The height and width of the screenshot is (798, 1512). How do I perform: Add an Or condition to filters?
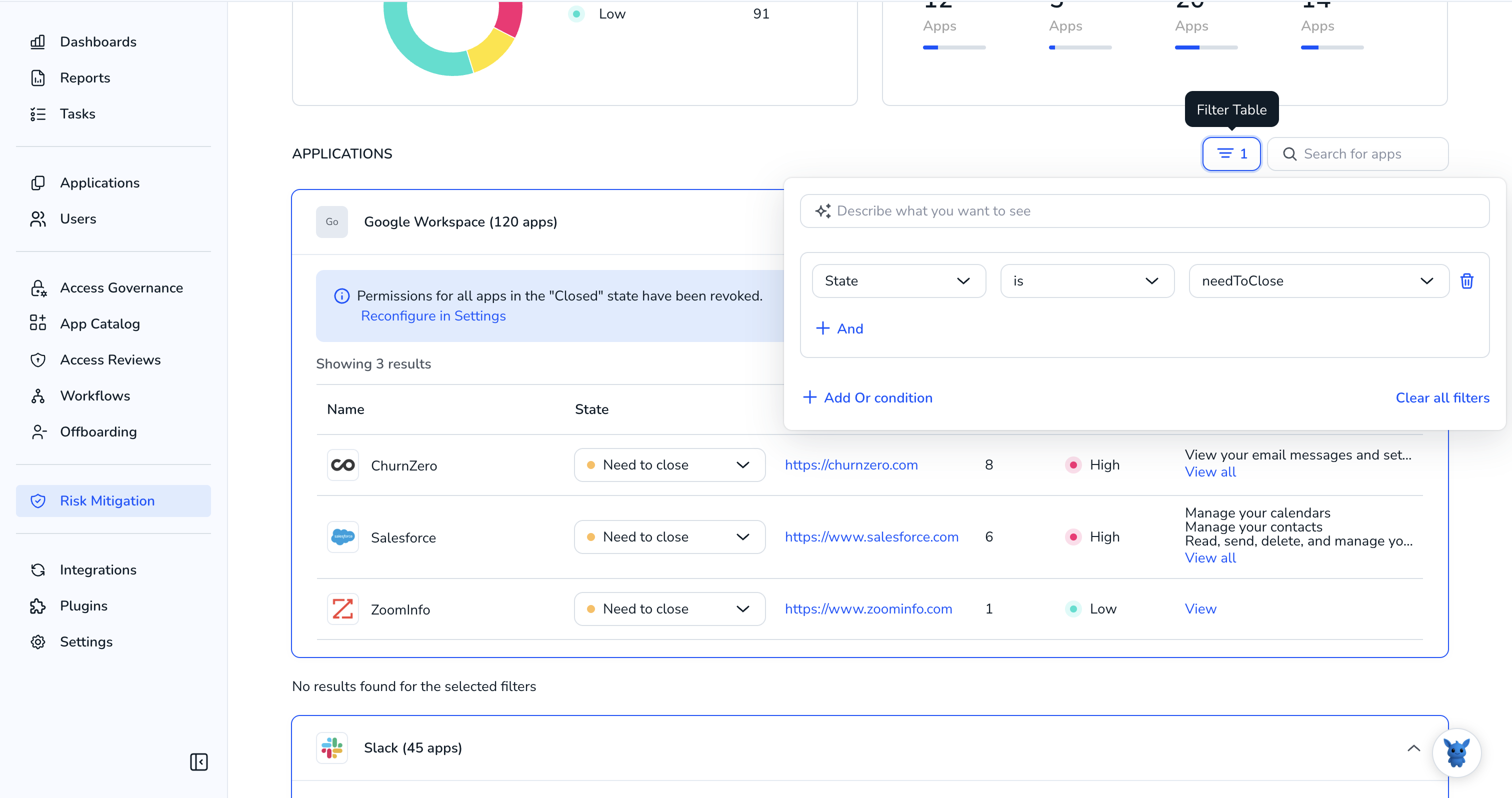(867, 398)
